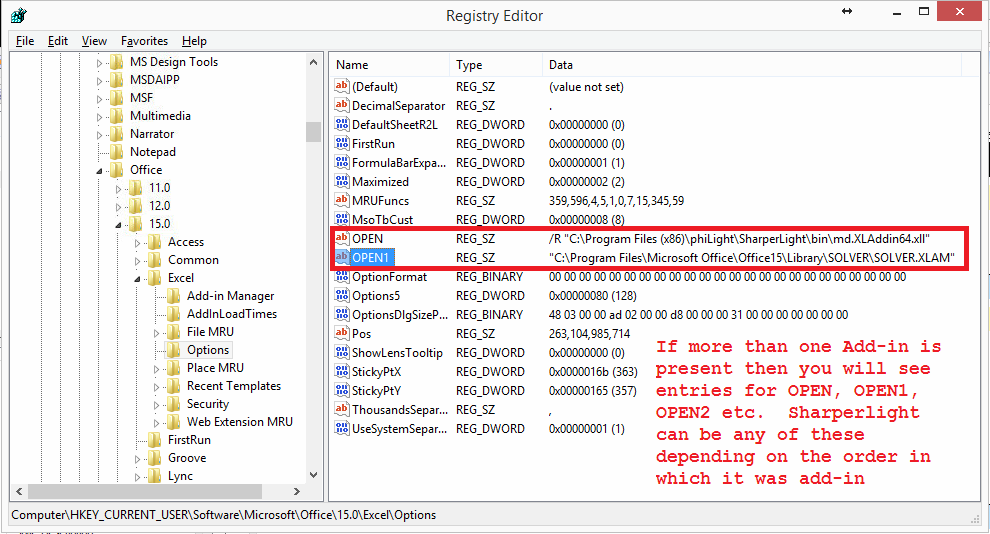Expand the Access key node
The width and height of the screenshot is (990, 534).
pos(137,243)
